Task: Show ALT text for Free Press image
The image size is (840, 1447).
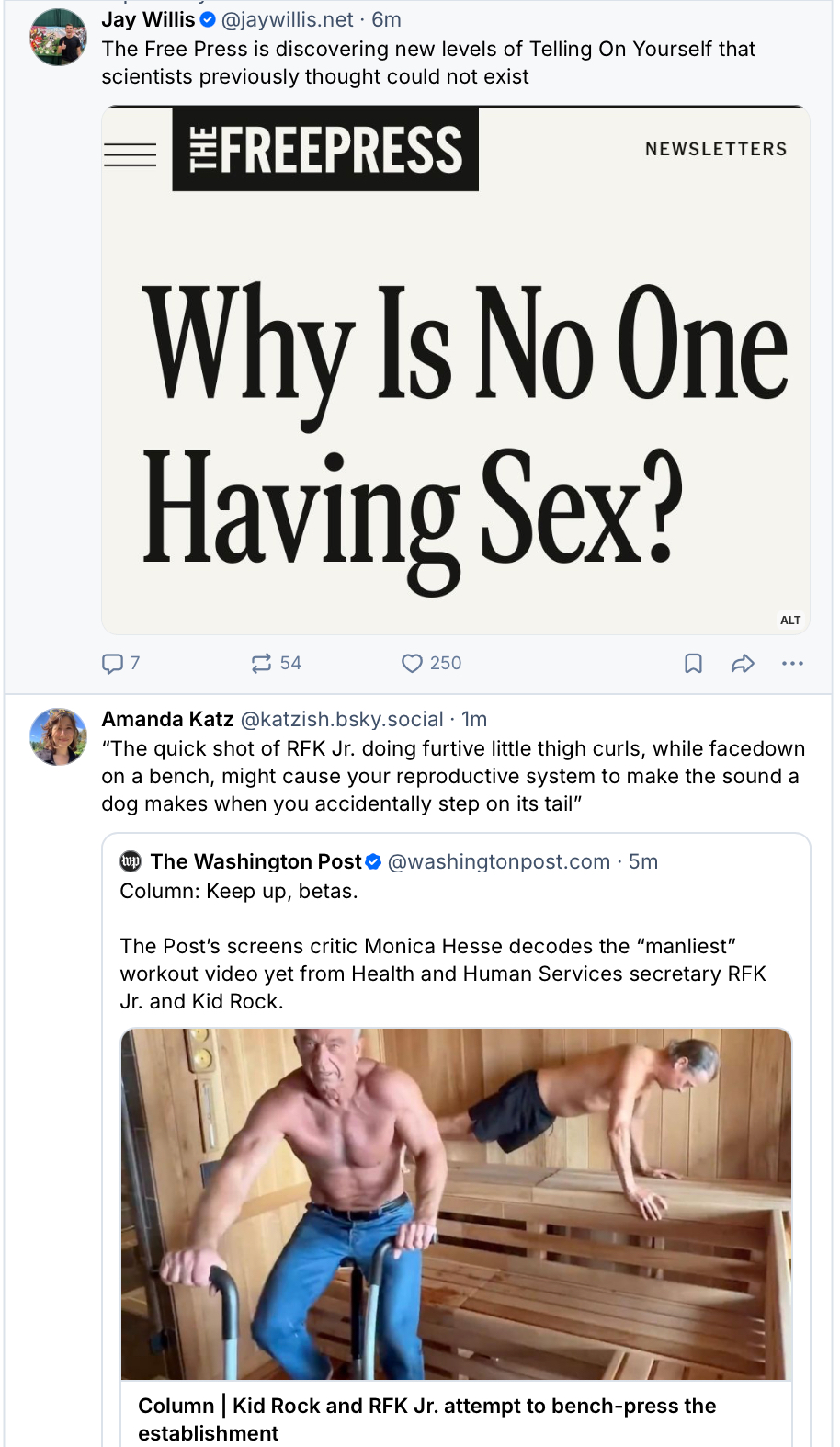Action: tap(790, 620)
